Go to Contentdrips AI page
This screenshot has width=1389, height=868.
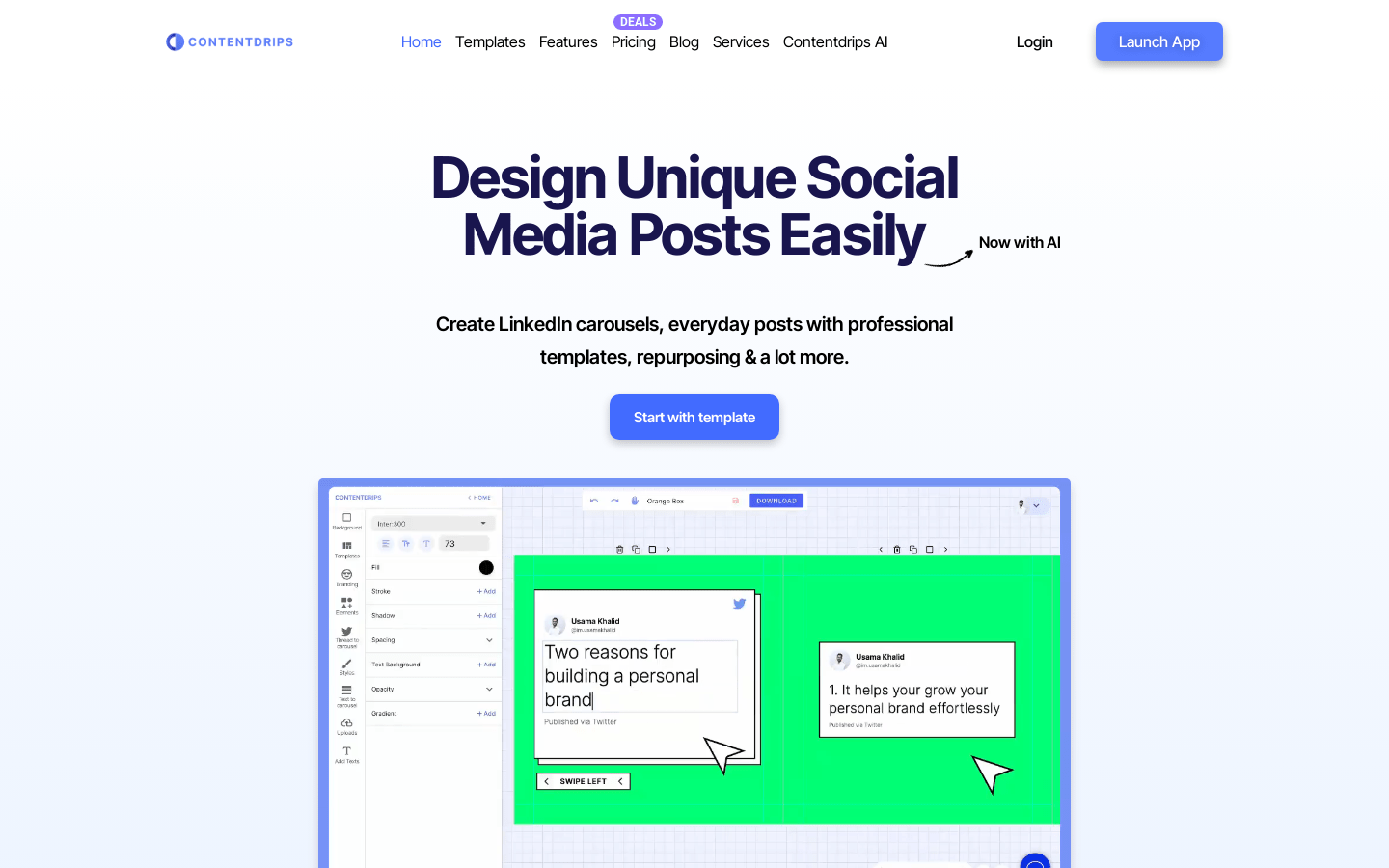pyautogui.click(x=835, y=41)
